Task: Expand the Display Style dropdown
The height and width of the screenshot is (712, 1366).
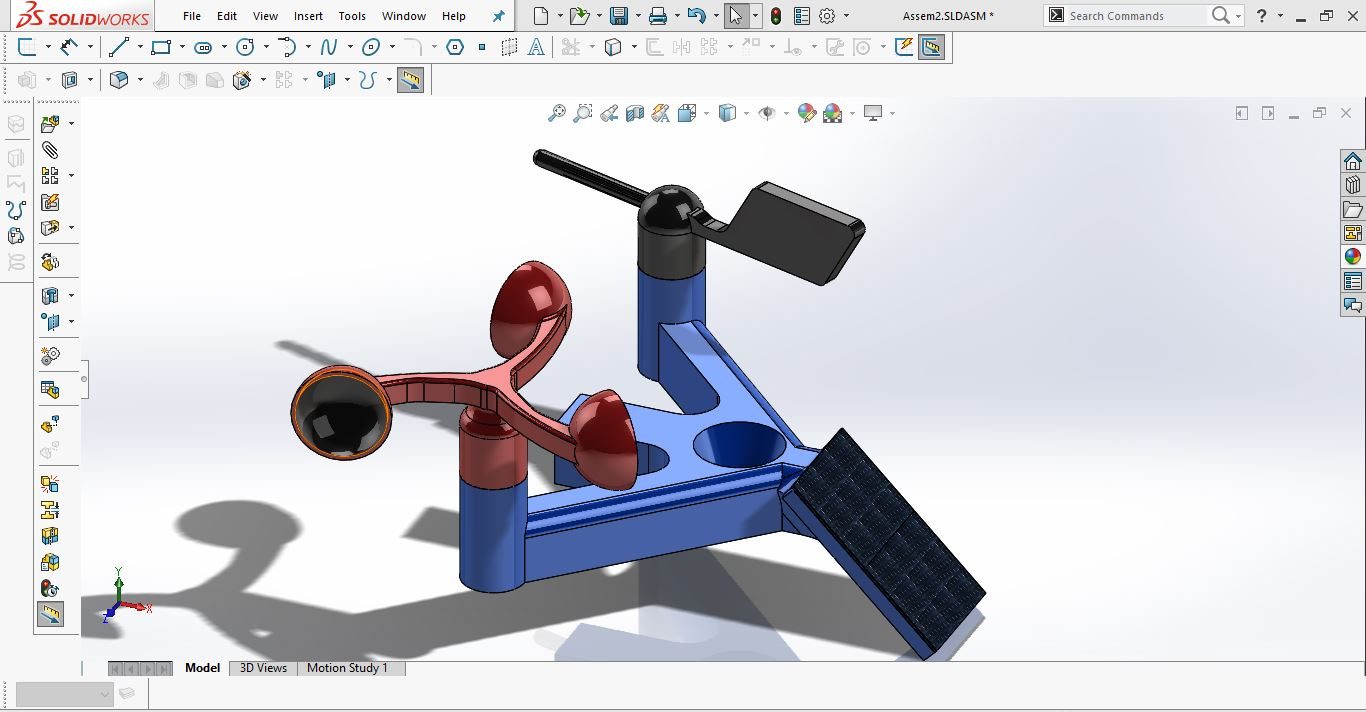Action: tap(746, 114)
